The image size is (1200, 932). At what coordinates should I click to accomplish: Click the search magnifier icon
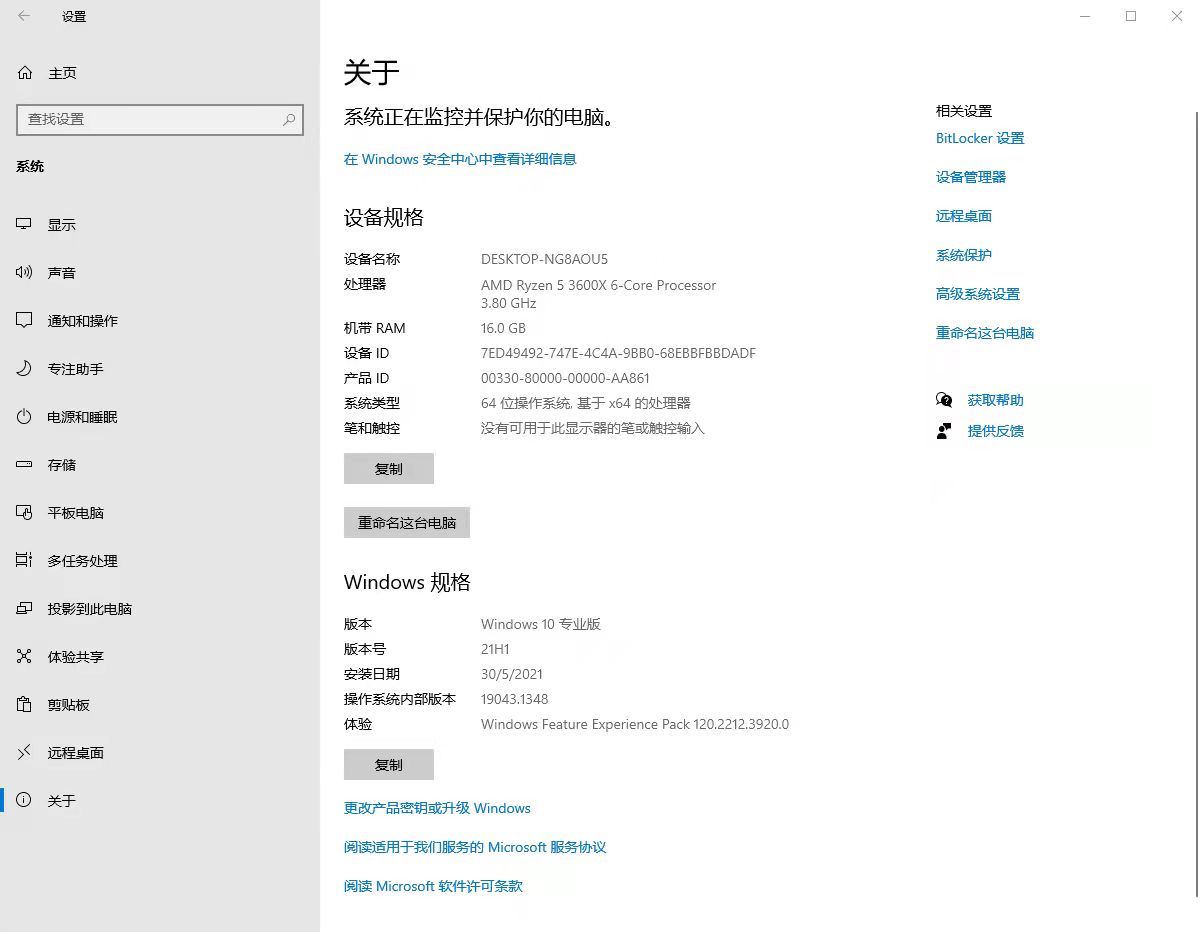coord(289,119)
